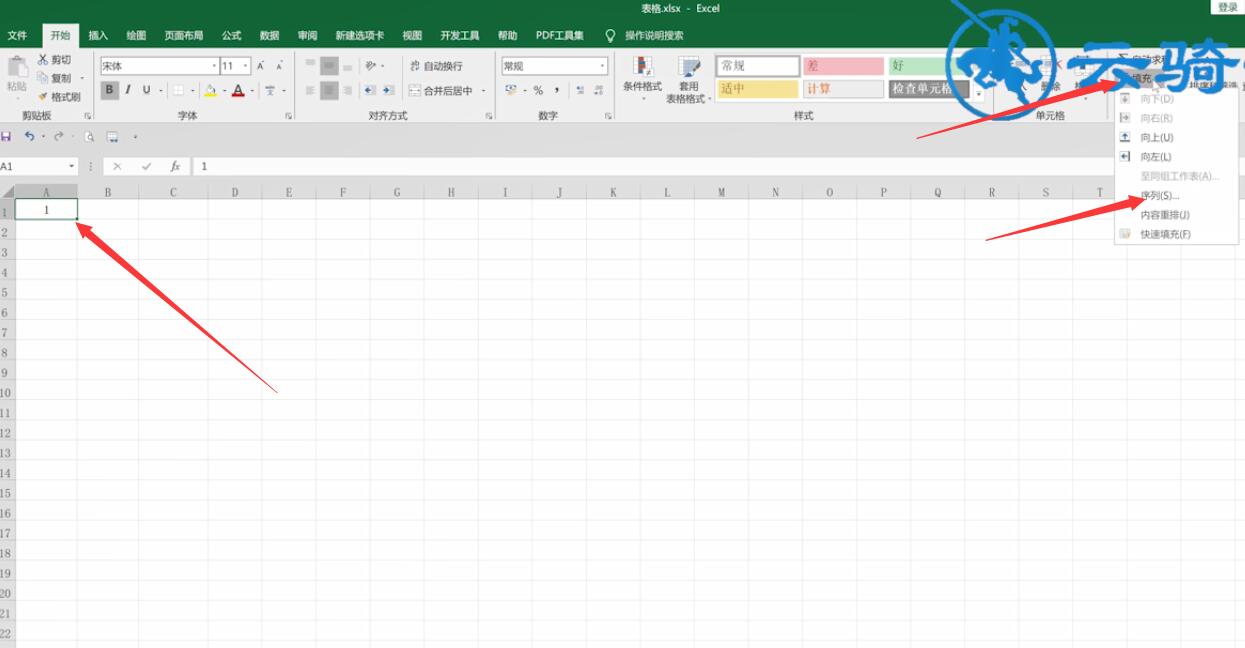Image resolution: width=1245 pixels, height=648 pixels.
Task: Click the decrease indent icon
Action: (x=371, y=90)
